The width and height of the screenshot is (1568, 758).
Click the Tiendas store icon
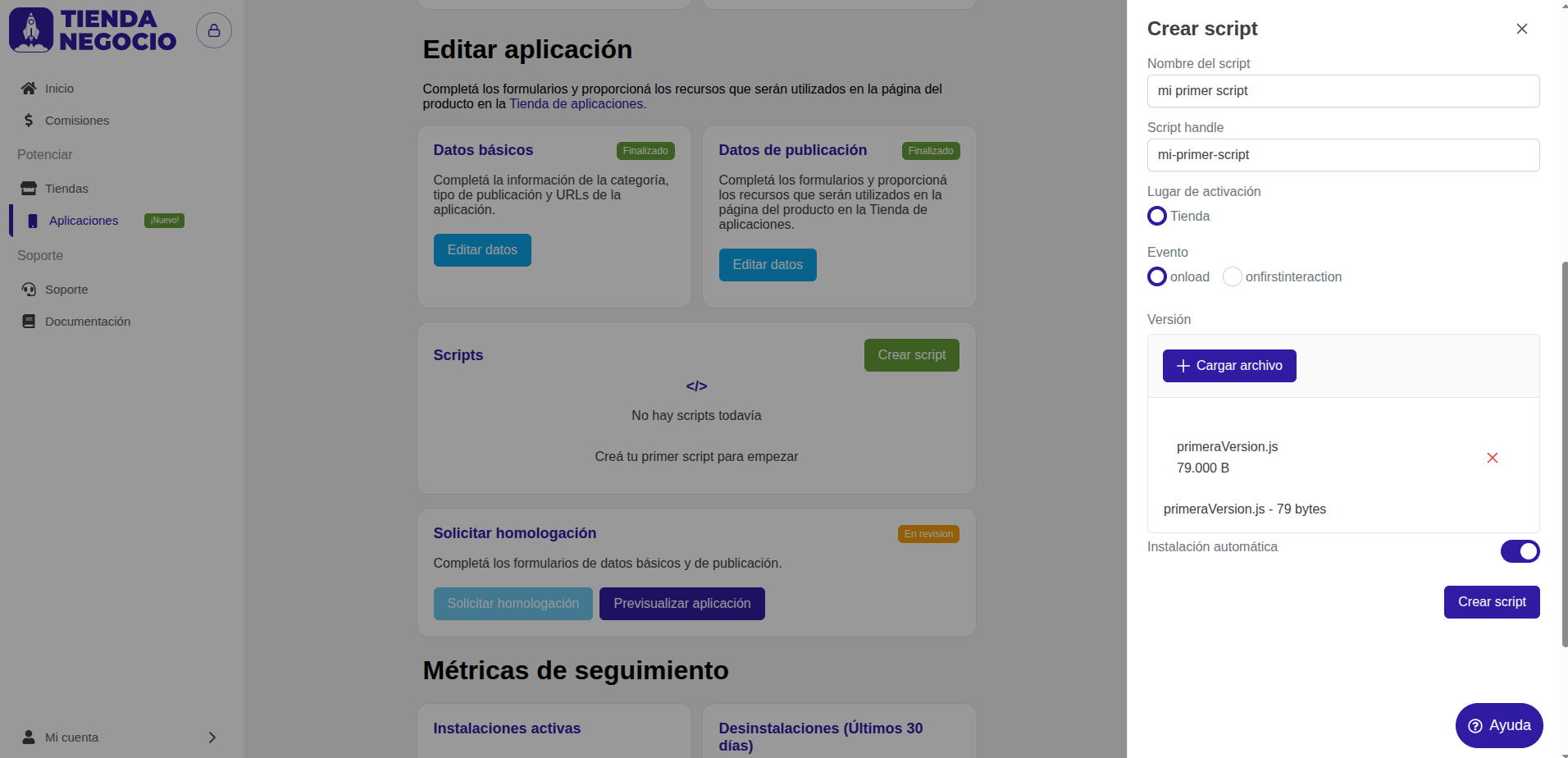click(29, 189)
